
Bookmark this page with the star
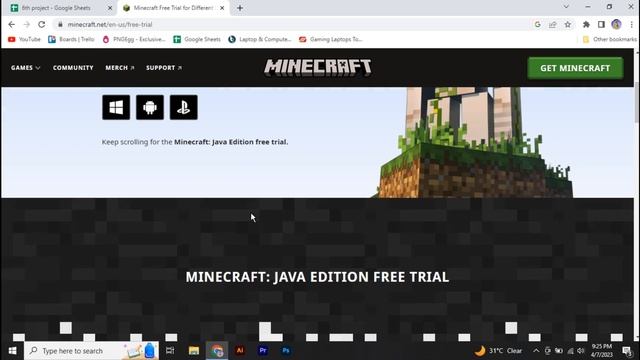(x=568, y=24)
